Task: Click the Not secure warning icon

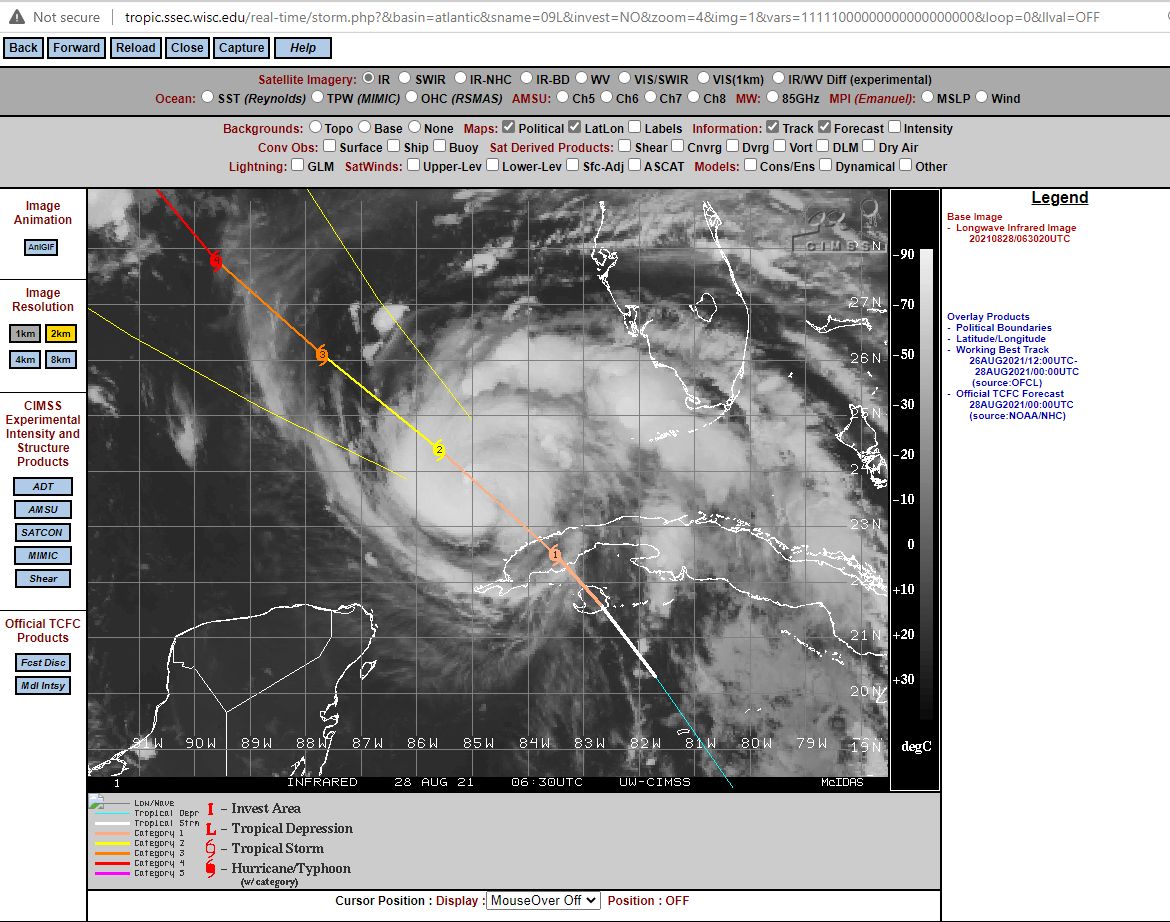Action: click(17, 17)
